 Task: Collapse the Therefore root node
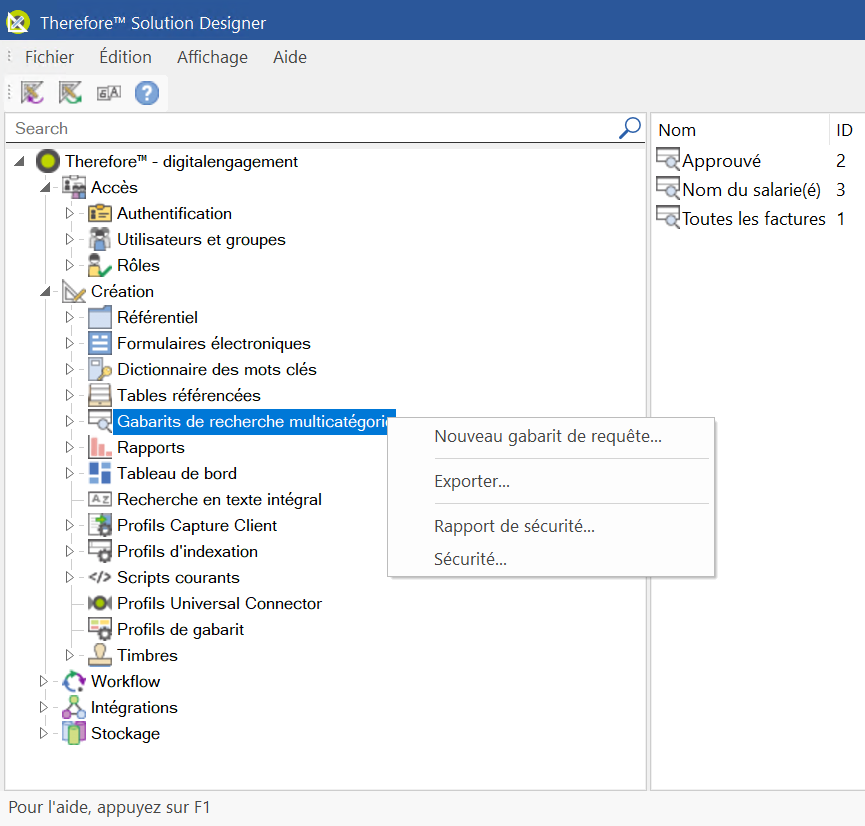click(x=19, y=161)
